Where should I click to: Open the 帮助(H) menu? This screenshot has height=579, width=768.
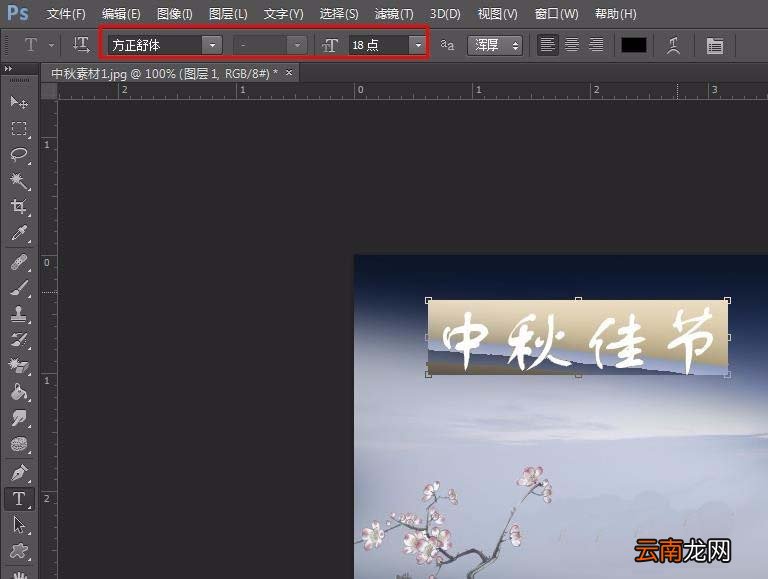point(615,14)
